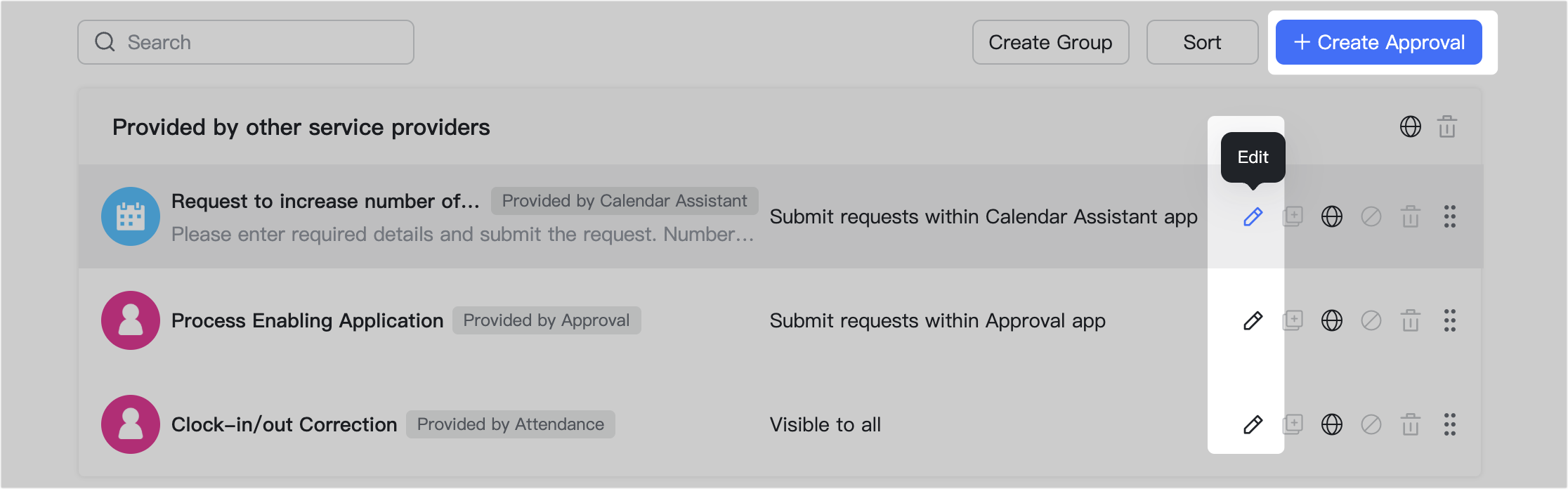
Task: Delete the Request to increase number approval
Action: [x=1411, y=217]
